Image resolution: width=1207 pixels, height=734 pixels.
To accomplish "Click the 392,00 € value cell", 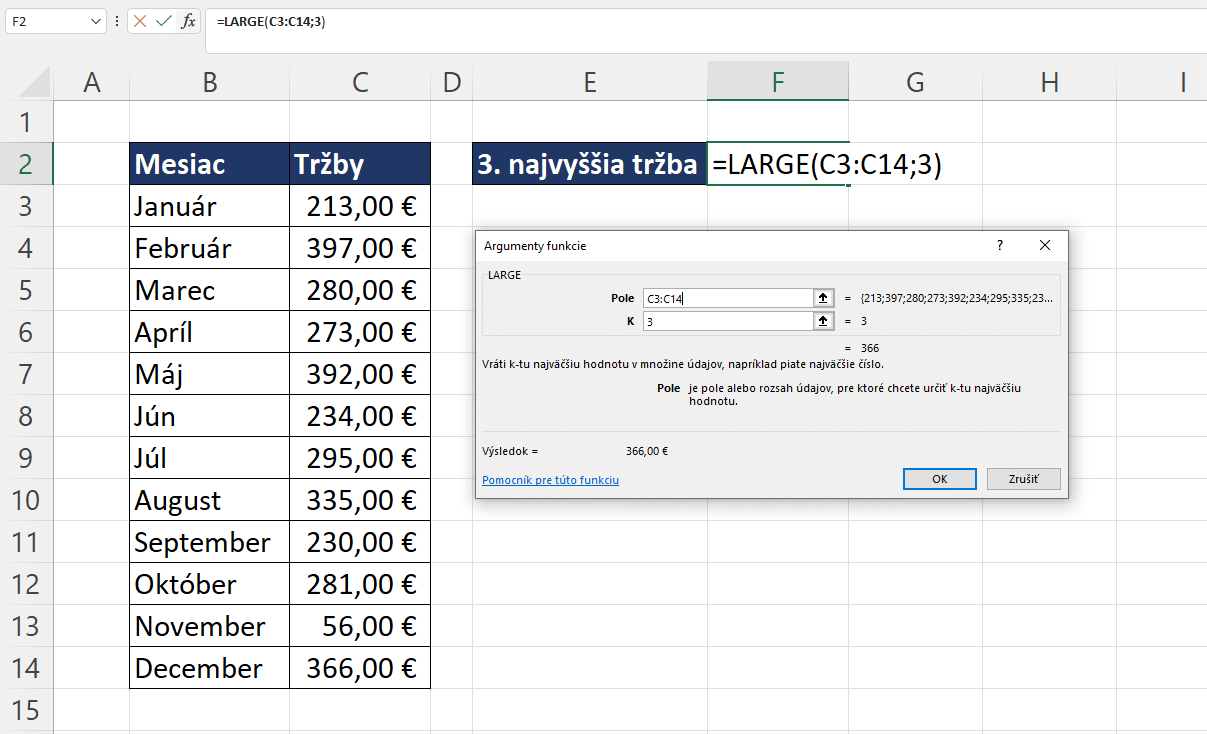I will pos(360,374).
